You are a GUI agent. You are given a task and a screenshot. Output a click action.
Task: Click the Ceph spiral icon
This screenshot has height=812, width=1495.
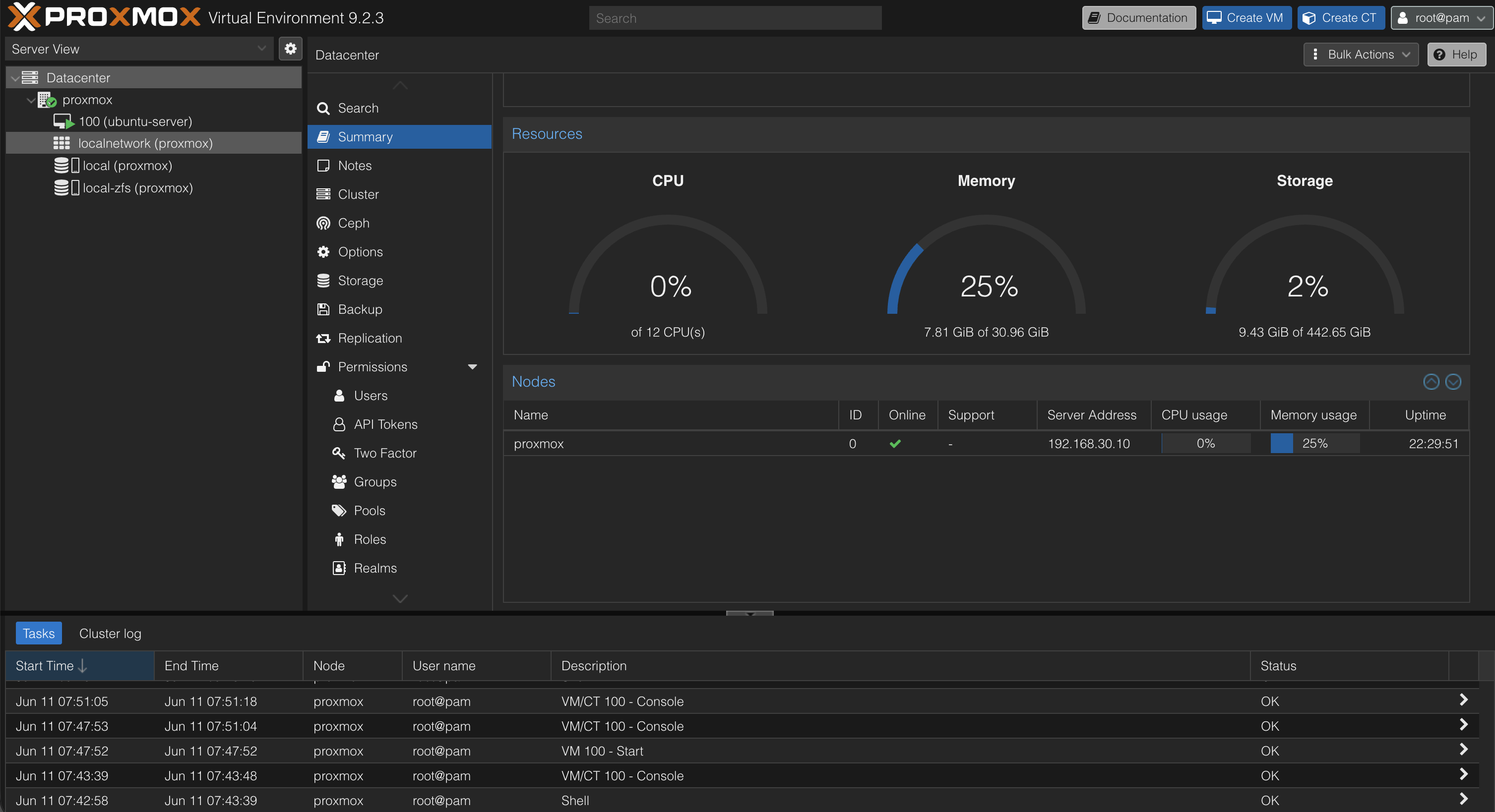323,223
